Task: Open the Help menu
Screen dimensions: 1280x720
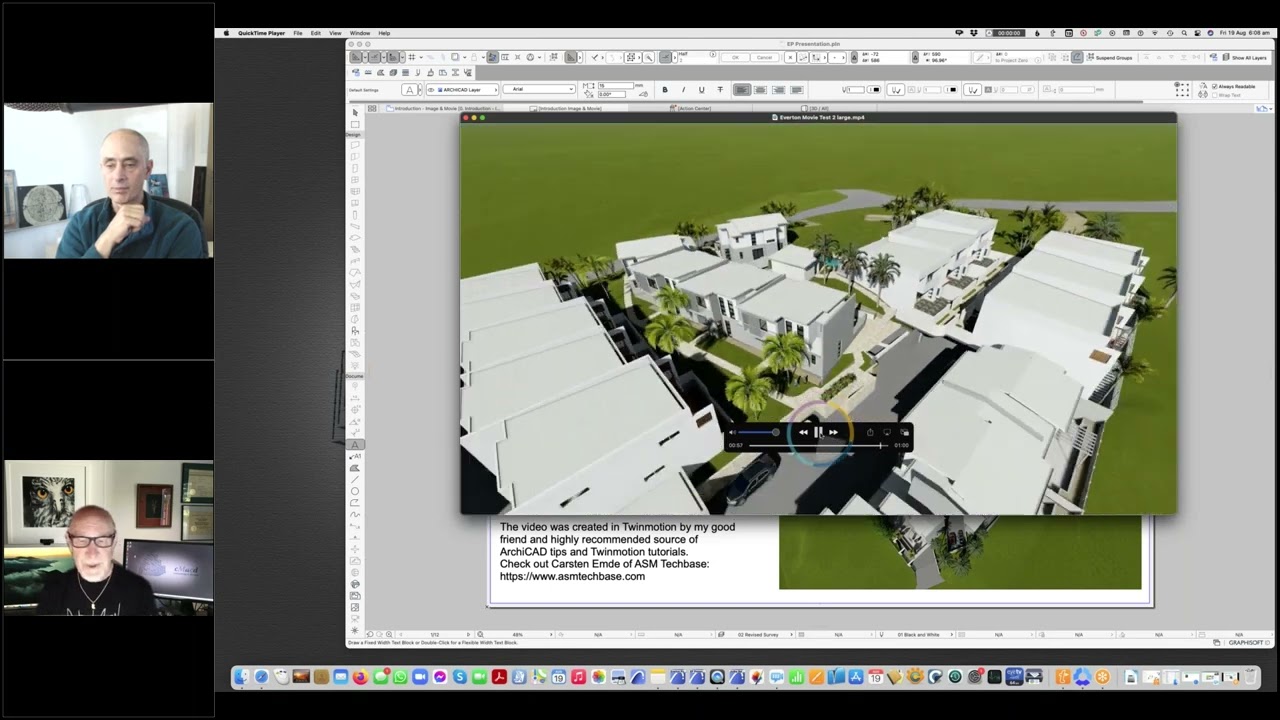Action: tap(384, 33)
